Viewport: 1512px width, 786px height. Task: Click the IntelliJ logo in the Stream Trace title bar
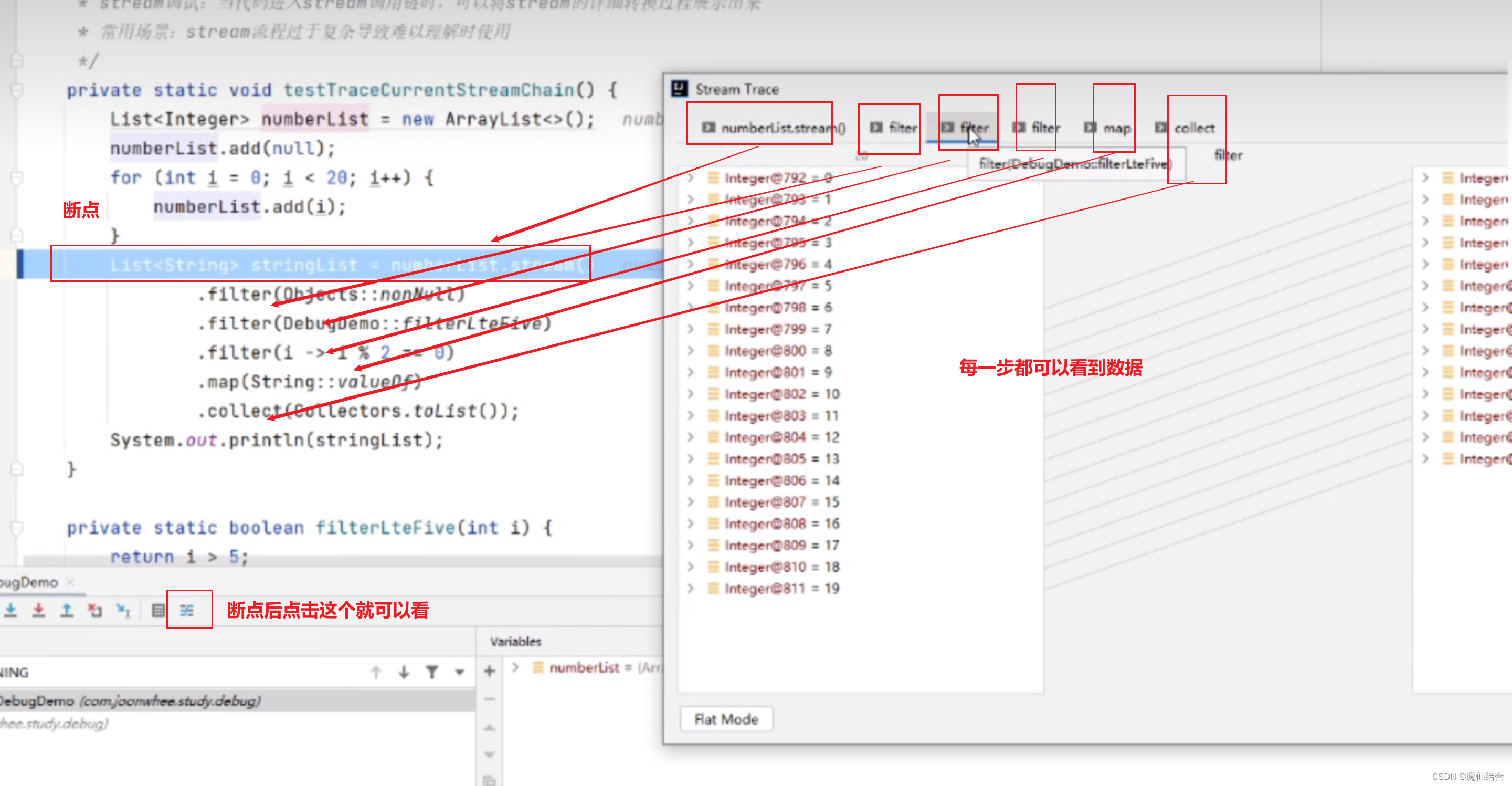pos(680,89)
